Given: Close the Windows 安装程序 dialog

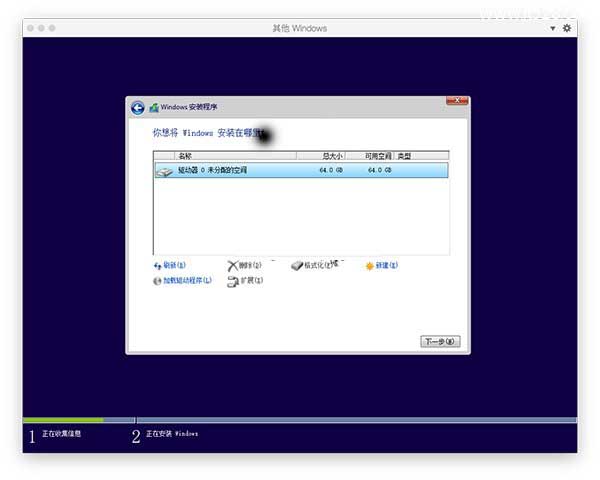Looking at the screenshot, I should pyautogui.click(x=457, y=101).
